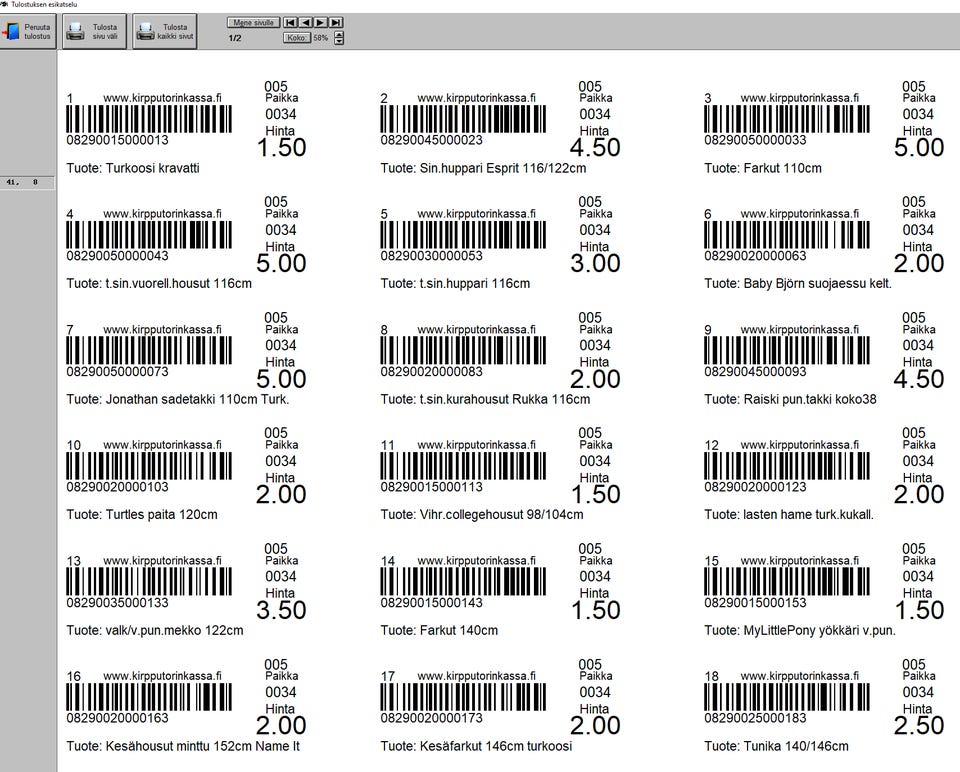Click the product text valk/v.pun.mekko 122cm
The height and width of the screenshot is (772, 960).
174,630
